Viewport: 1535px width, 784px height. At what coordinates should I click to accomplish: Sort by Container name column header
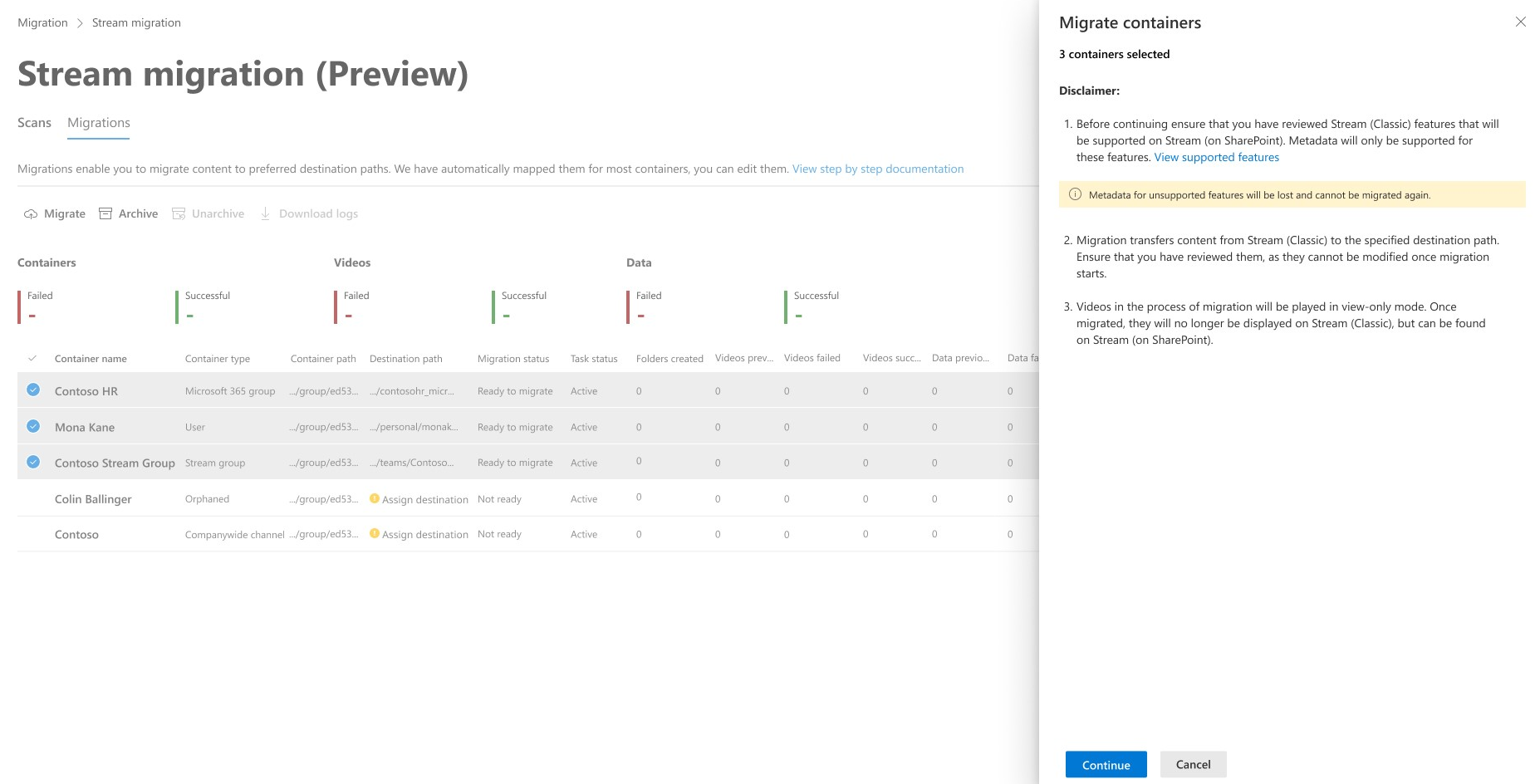click(91, 359)
